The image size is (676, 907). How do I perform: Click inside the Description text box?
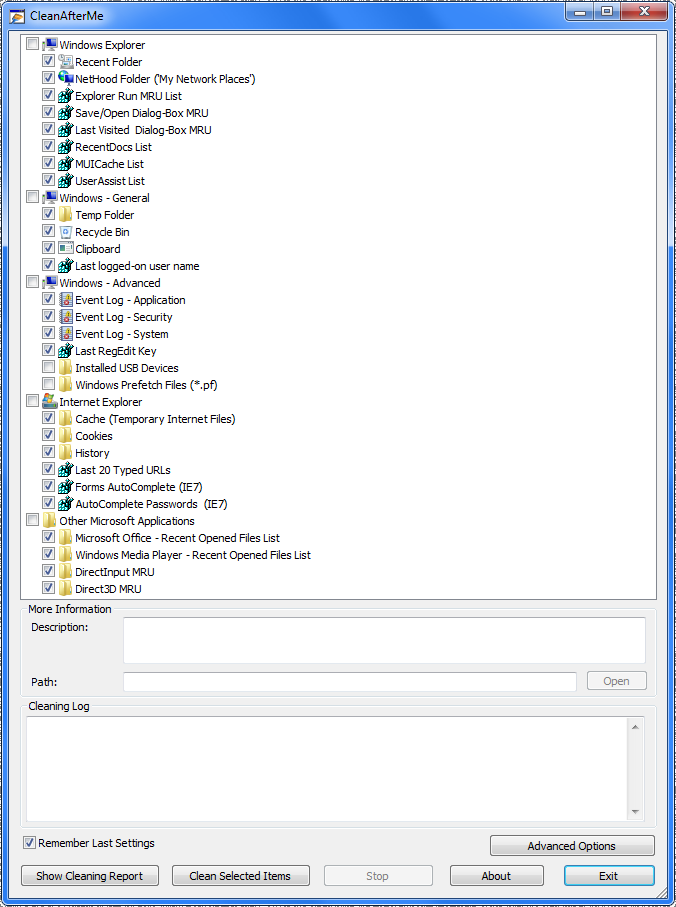384,640
